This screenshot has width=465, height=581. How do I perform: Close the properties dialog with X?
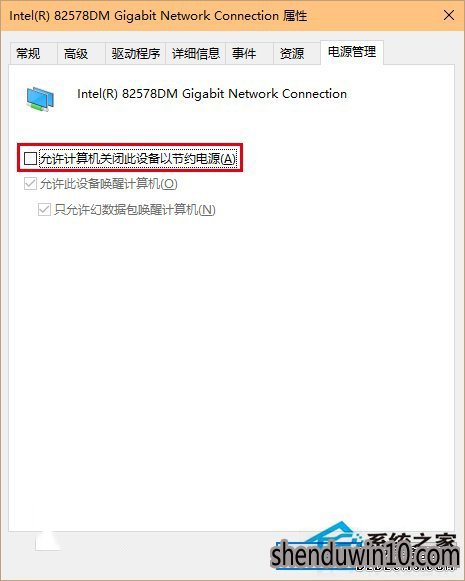pyautogui.click(x=449, y=15)
